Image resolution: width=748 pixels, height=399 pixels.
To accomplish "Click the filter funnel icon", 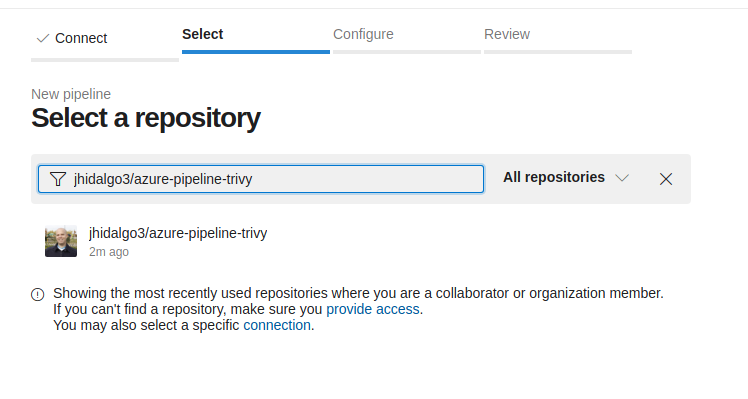I will tap(58, 179).
